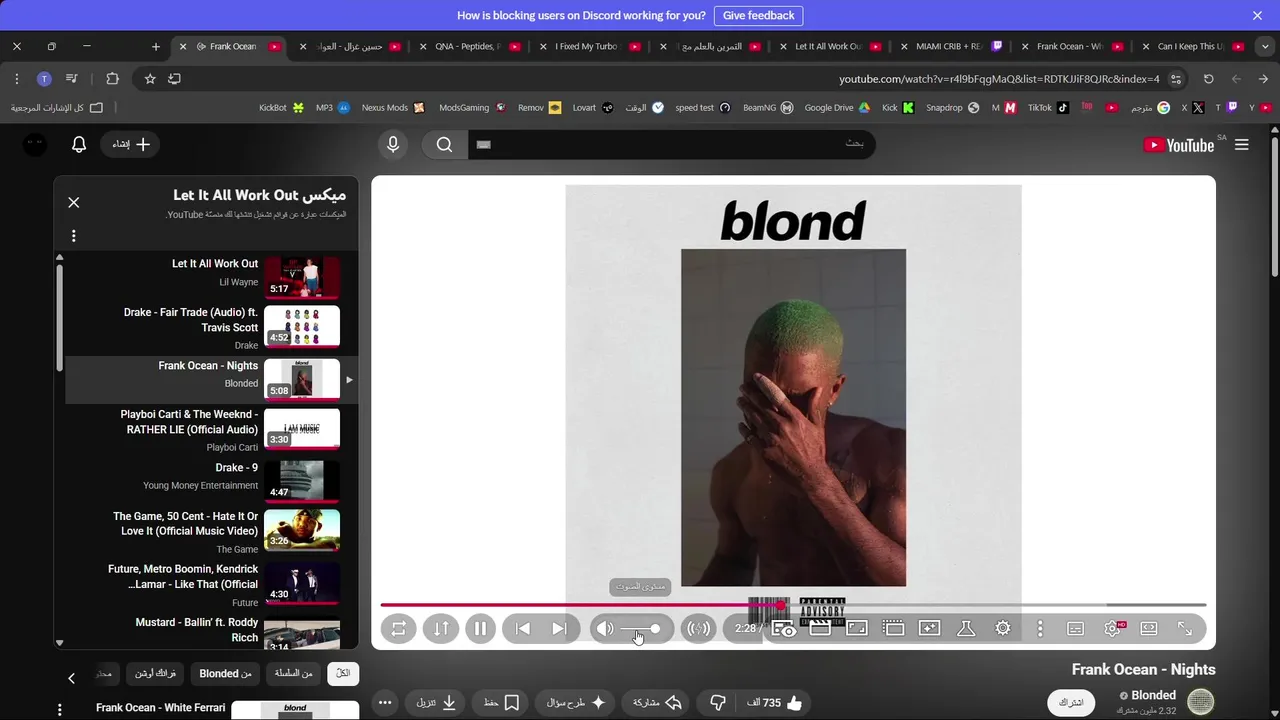Viewport: 1280px width, 720px height.
Task: Open the Blonded channel avatar
Action: point(1200,702)
